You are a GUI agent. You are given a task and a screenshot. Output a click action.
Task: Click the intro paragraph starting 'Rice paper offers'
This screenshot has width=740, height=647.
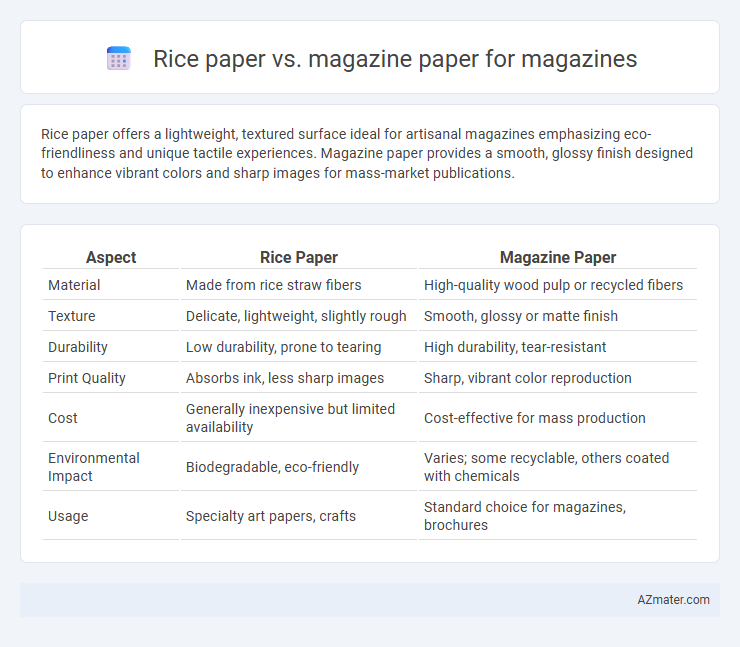(367, 153)
